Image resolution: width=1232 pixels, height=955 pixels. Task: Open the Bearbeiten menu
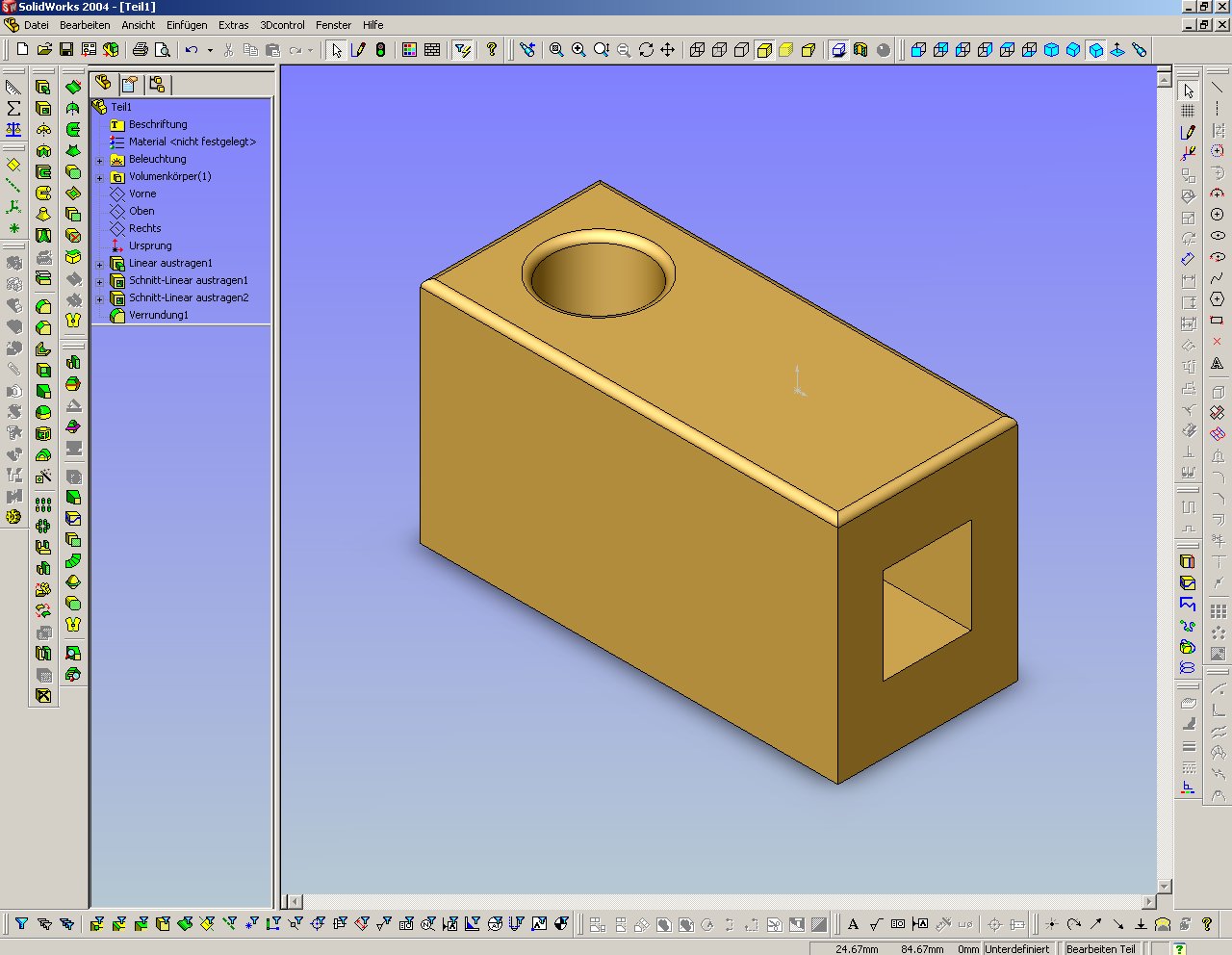(85, 25)
